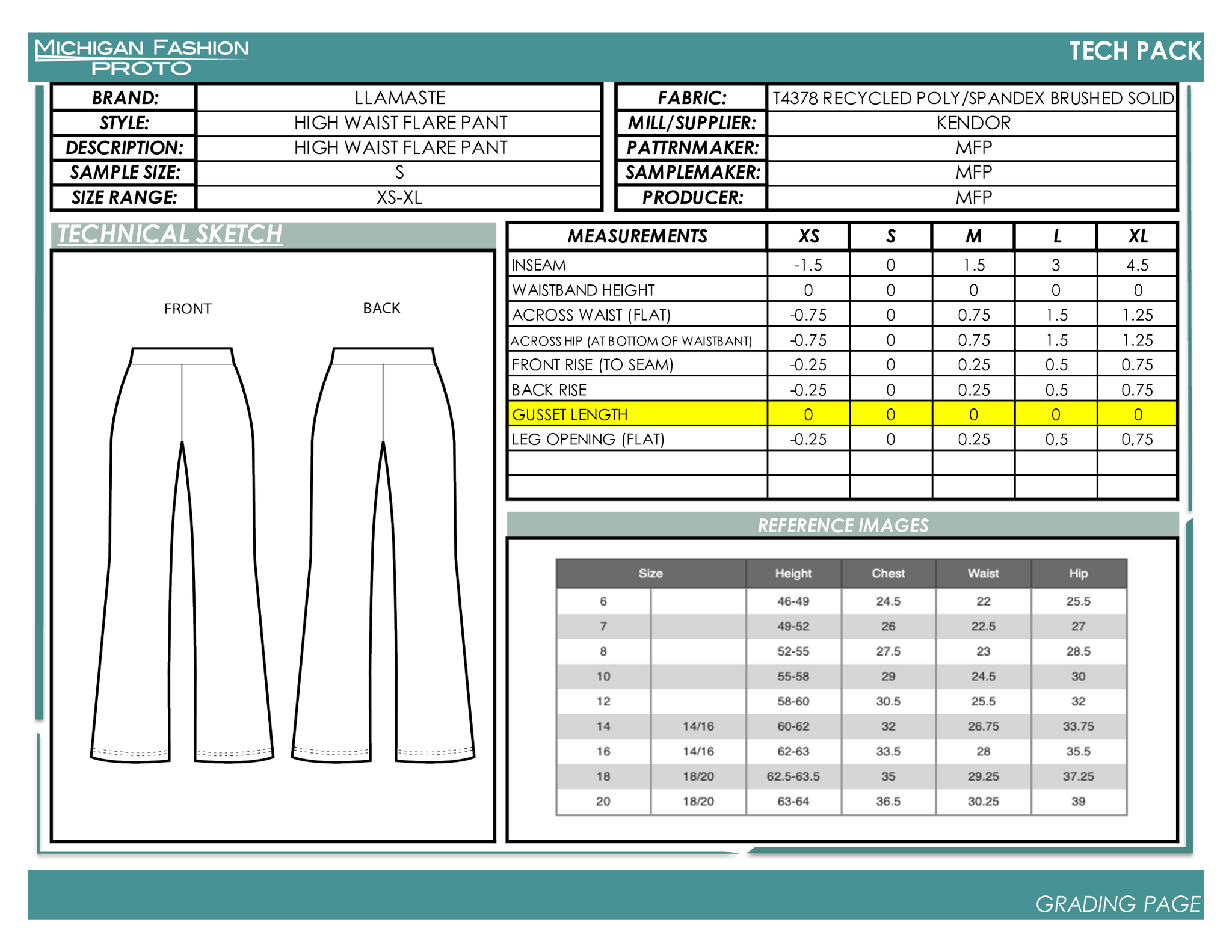Click the REFERENCE IMAGES section header
Viewport: 1232px width, 952px height.
pyautogui.click(x=842, y=525)
